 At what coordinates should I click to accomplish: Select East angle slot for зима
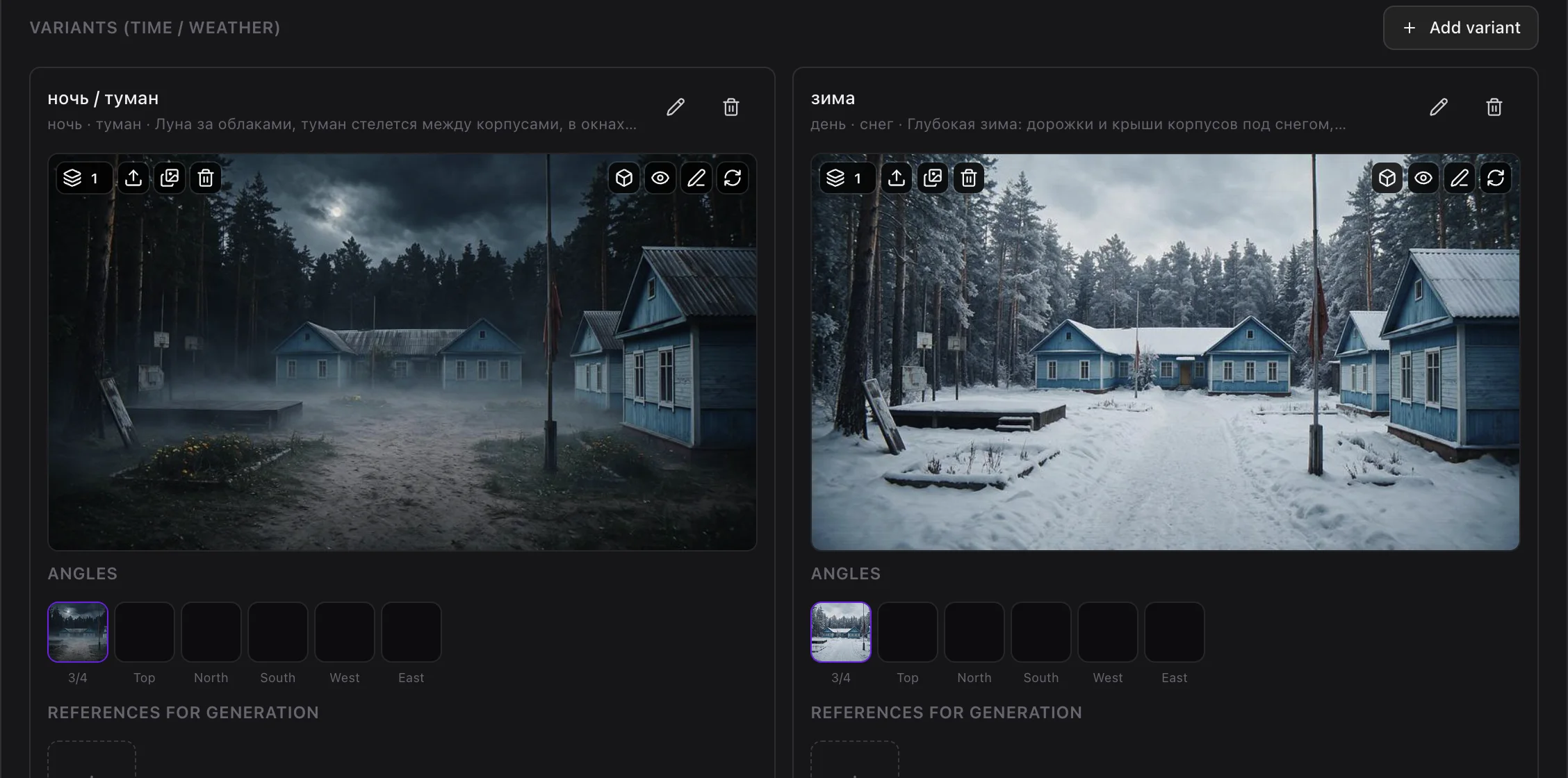pos(1175,632)
